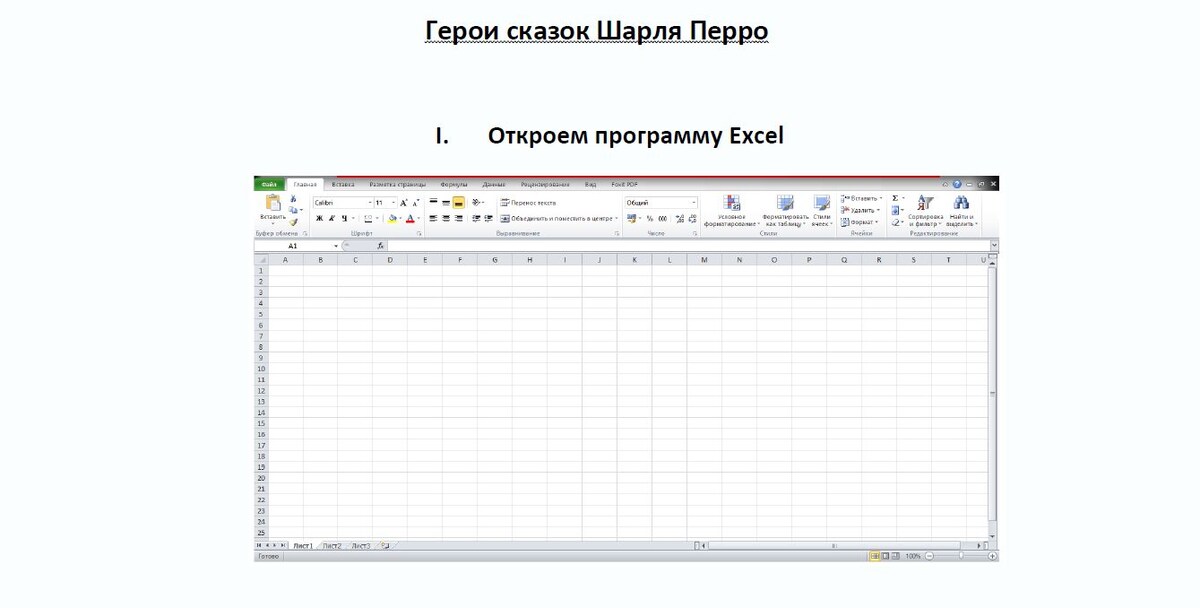The image size is (1200, 608).
Task: Open Форматировать как таблицу gallery
Action: click(x=785, y=211)
